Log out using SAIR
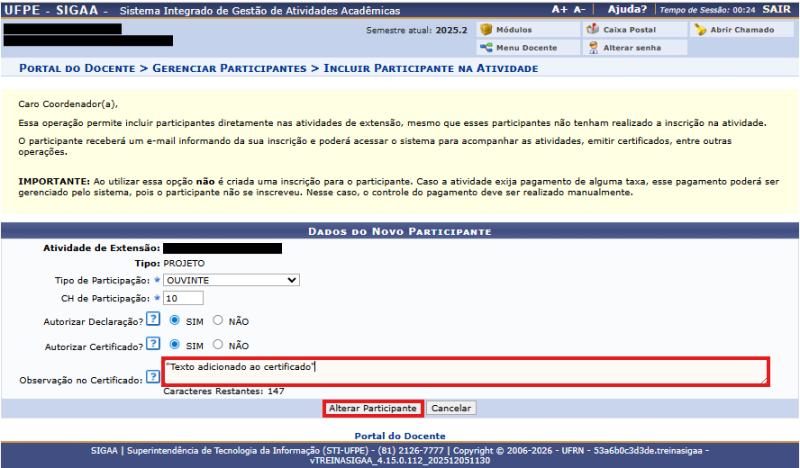The height and width of the screenshot is (468, 800). [777, 9]
